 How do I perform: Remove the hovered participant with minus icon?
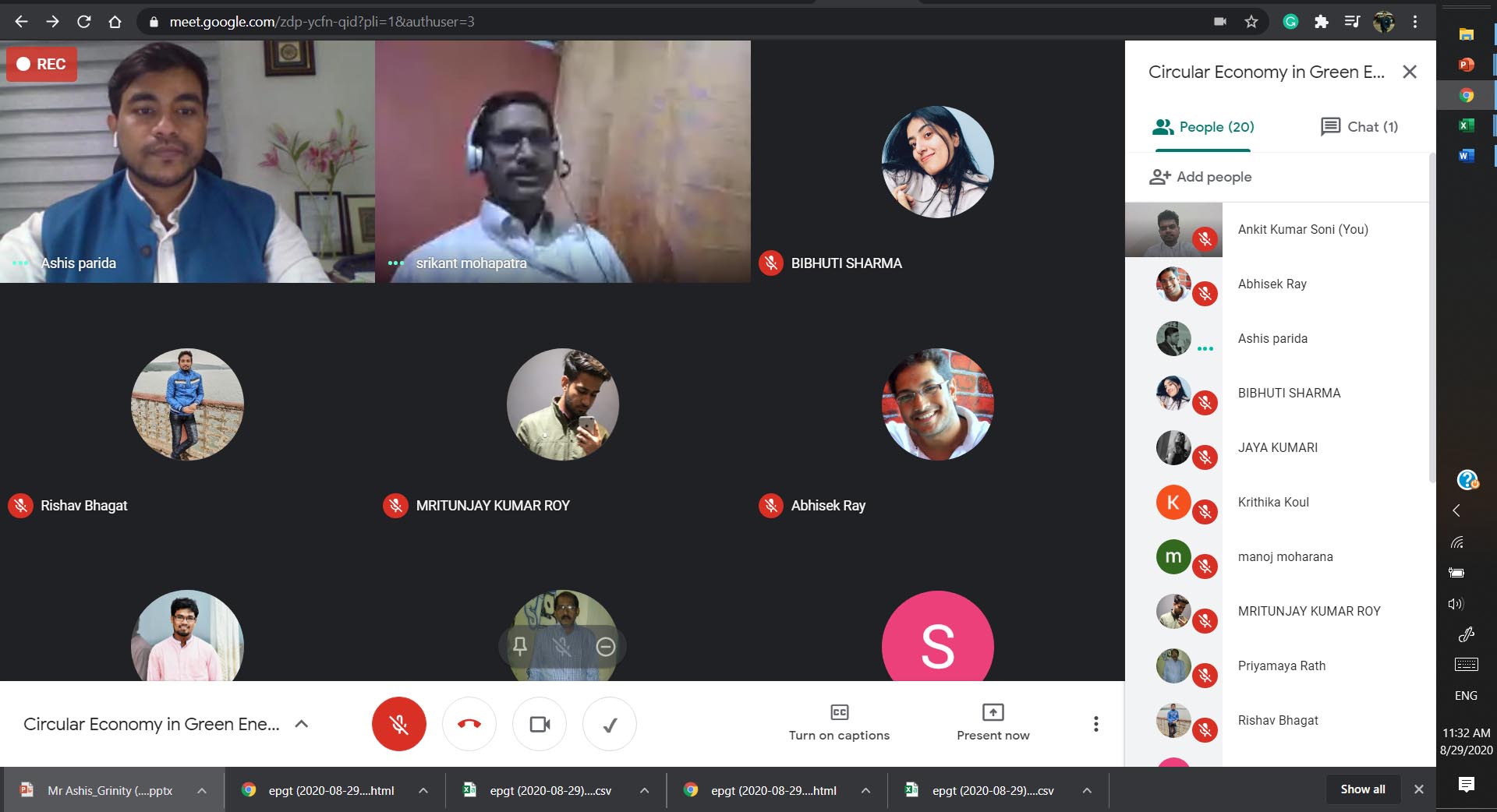coord(606,646)
